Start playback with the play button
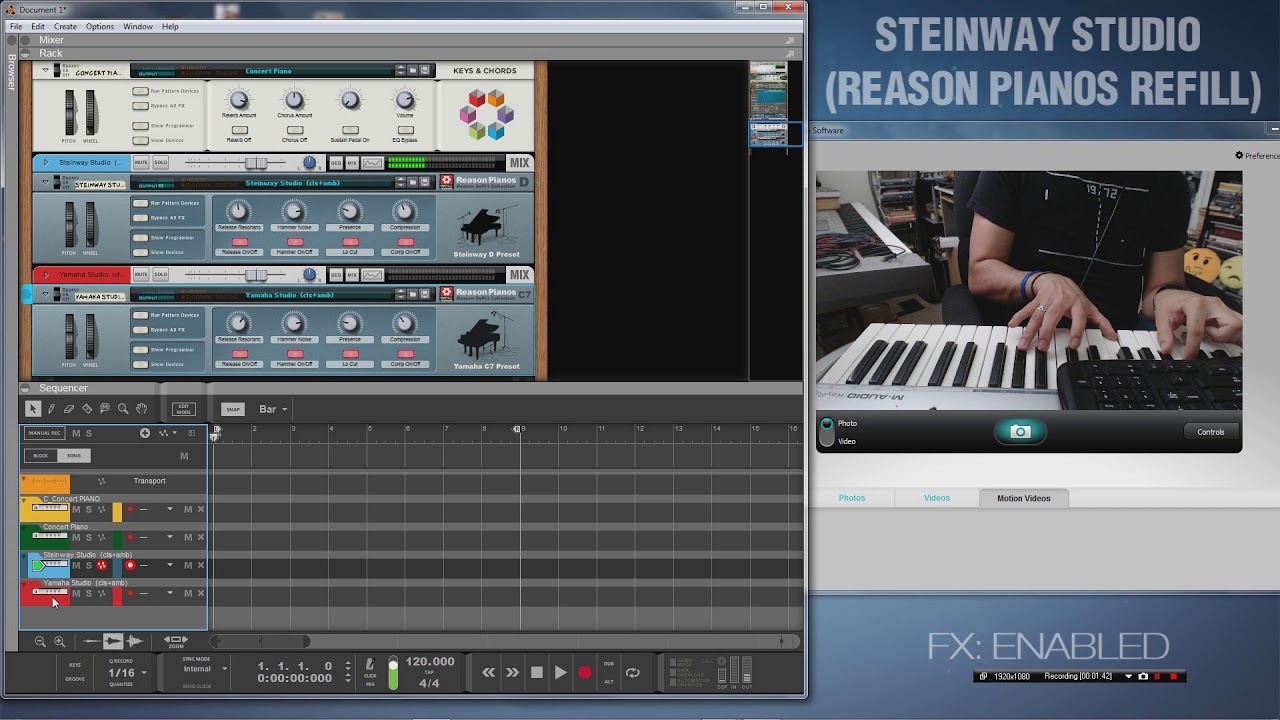 (560, 673)
